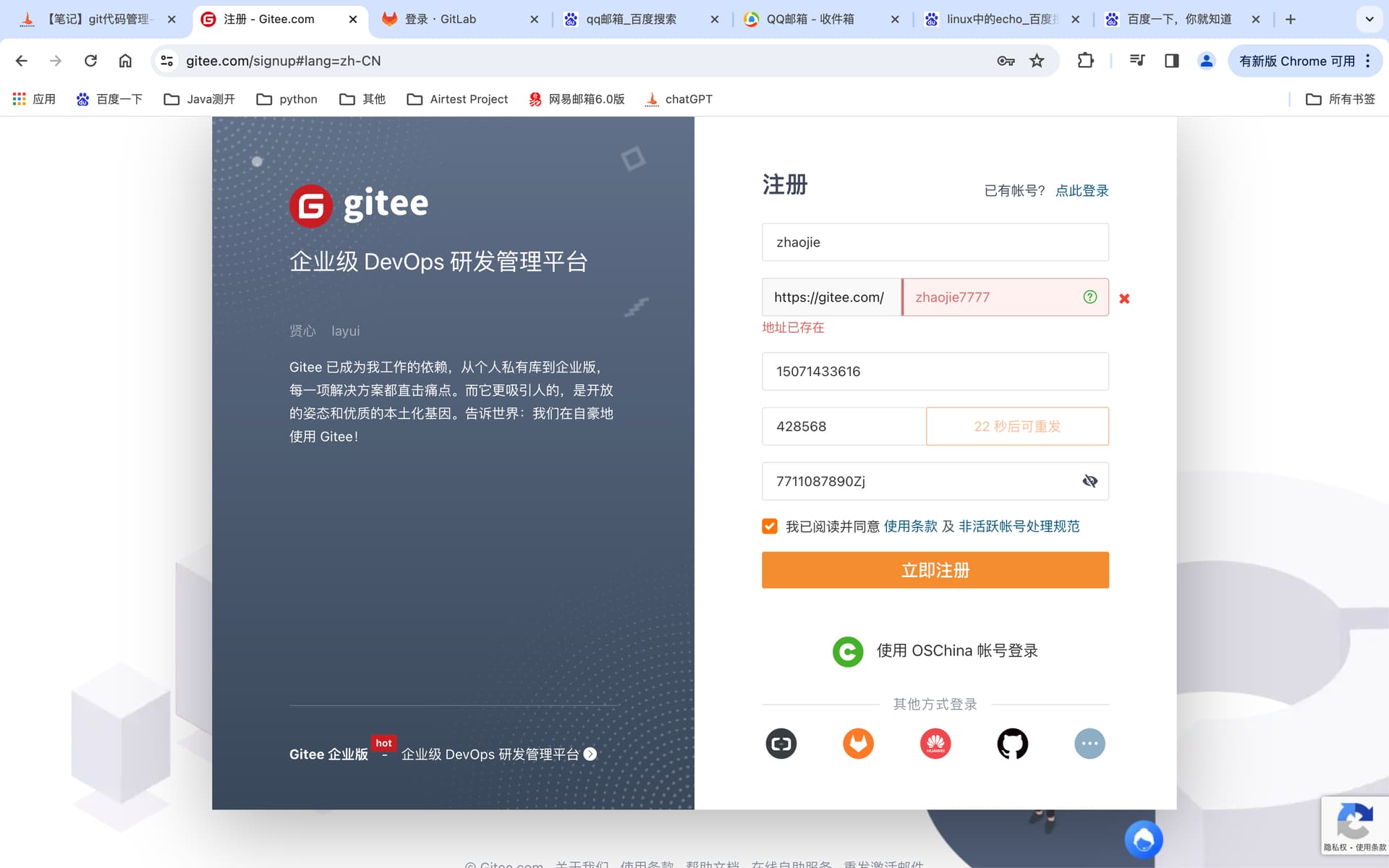This screenshot has height=868, width=1389.
Task: Open the media control icon
Action: click(x=1137, y=61)
